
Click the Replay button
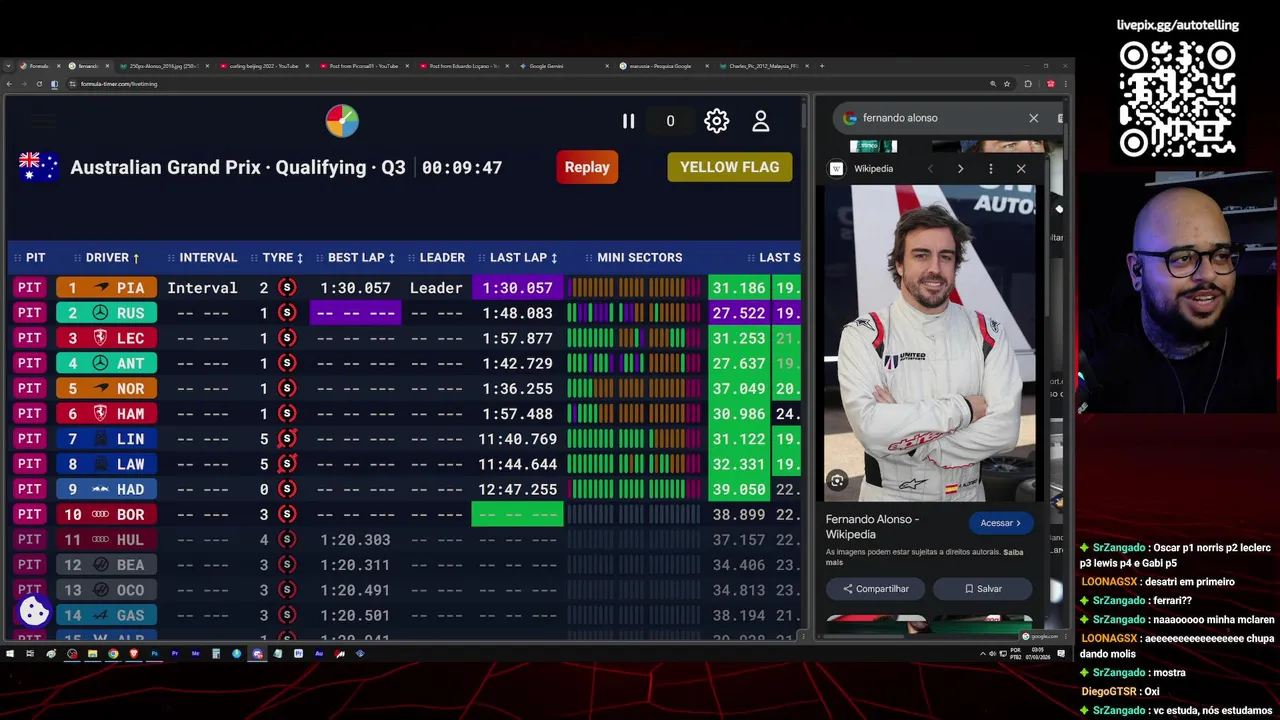tap(587, 167)
